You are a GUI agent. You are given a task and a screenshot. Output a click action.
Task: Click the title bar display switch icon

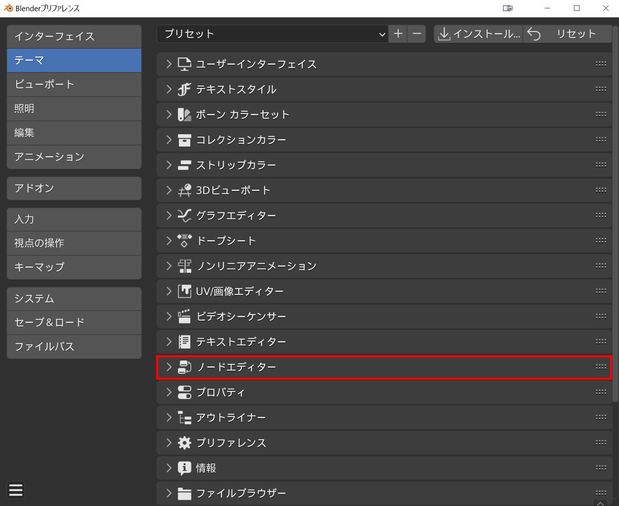pyautogui.click(x=508, y=8)
